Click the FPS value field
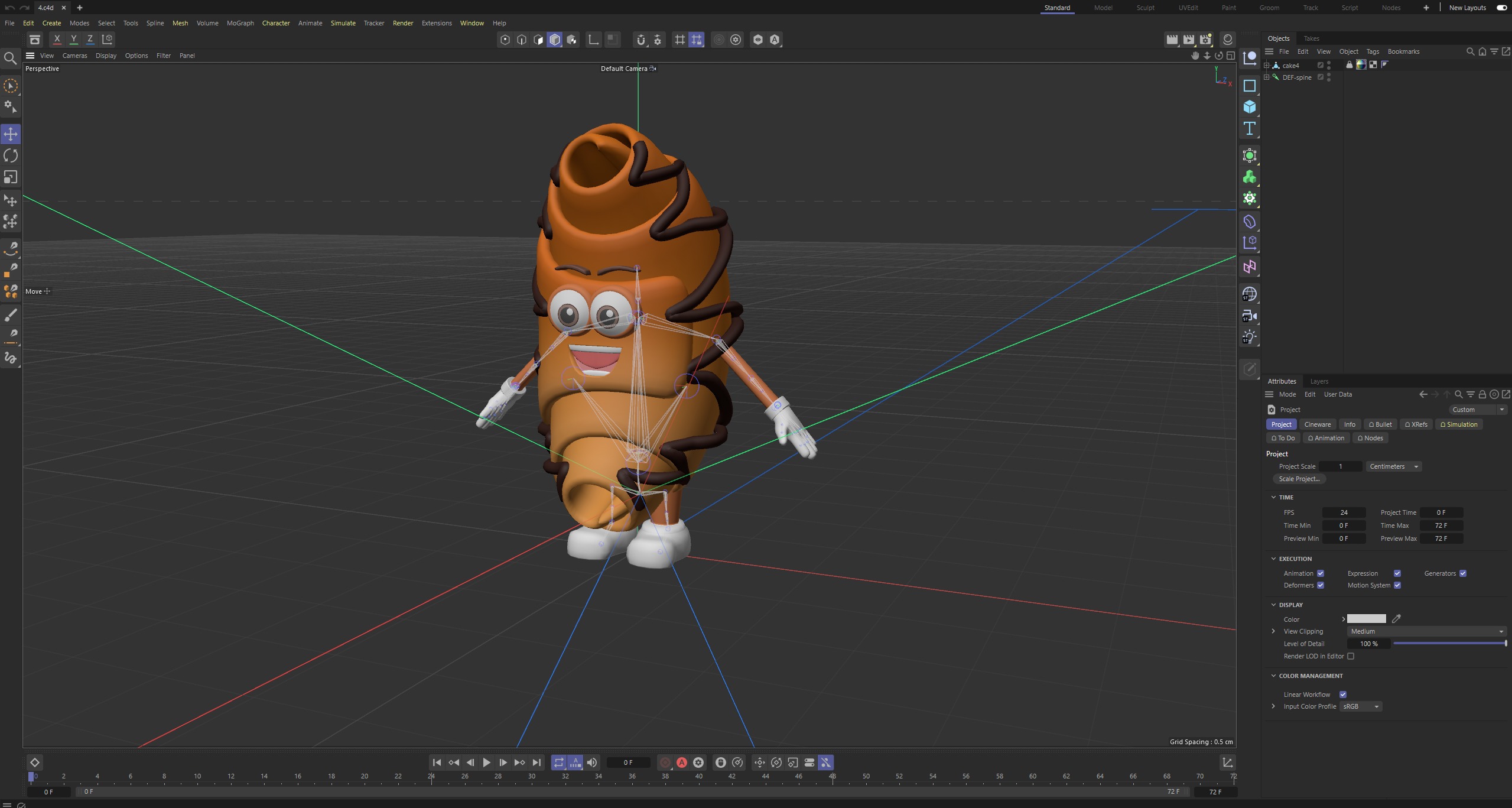The image size is (1512, 808). 1344,512
